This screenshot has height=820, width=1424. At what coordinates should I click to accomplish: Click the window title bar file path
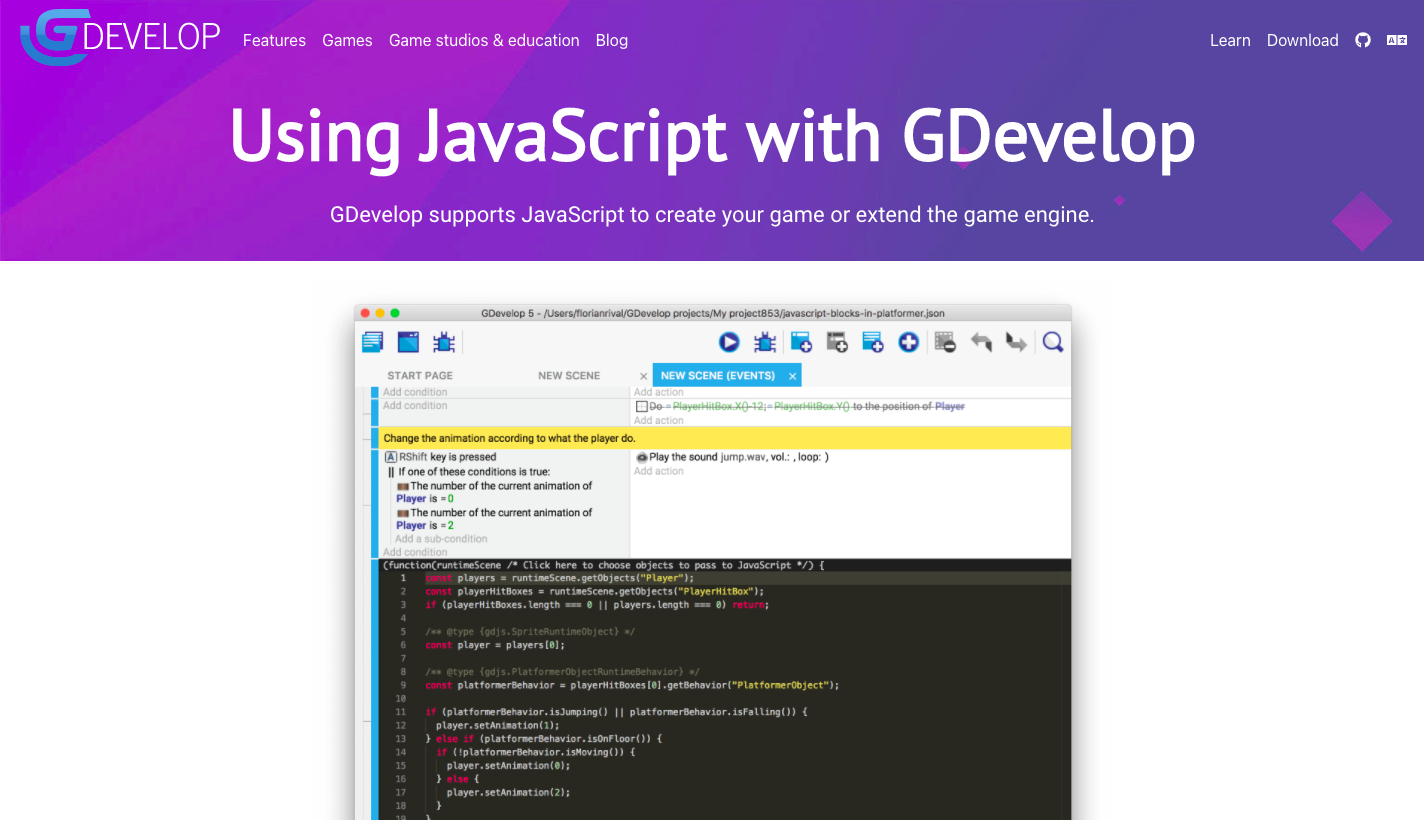tap(713, 313)
